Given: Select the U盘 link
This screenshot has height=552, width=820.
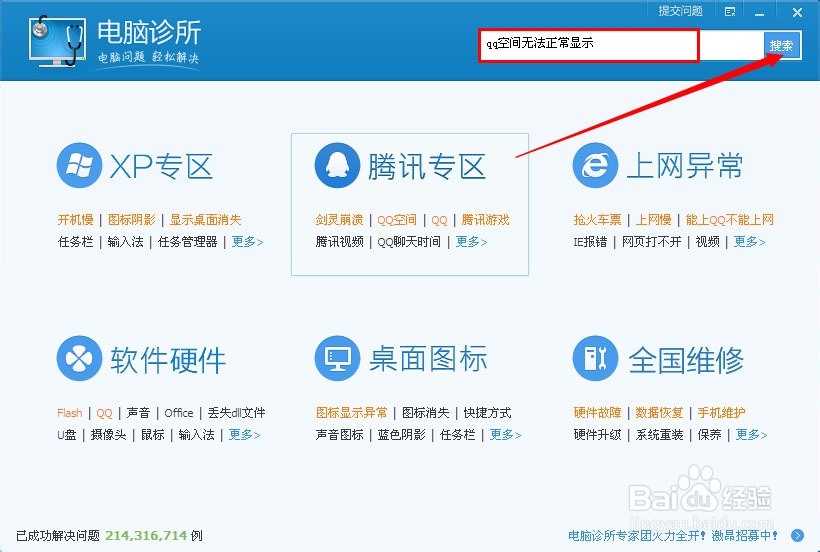Looking at the screenshot, I should (66, 435).
